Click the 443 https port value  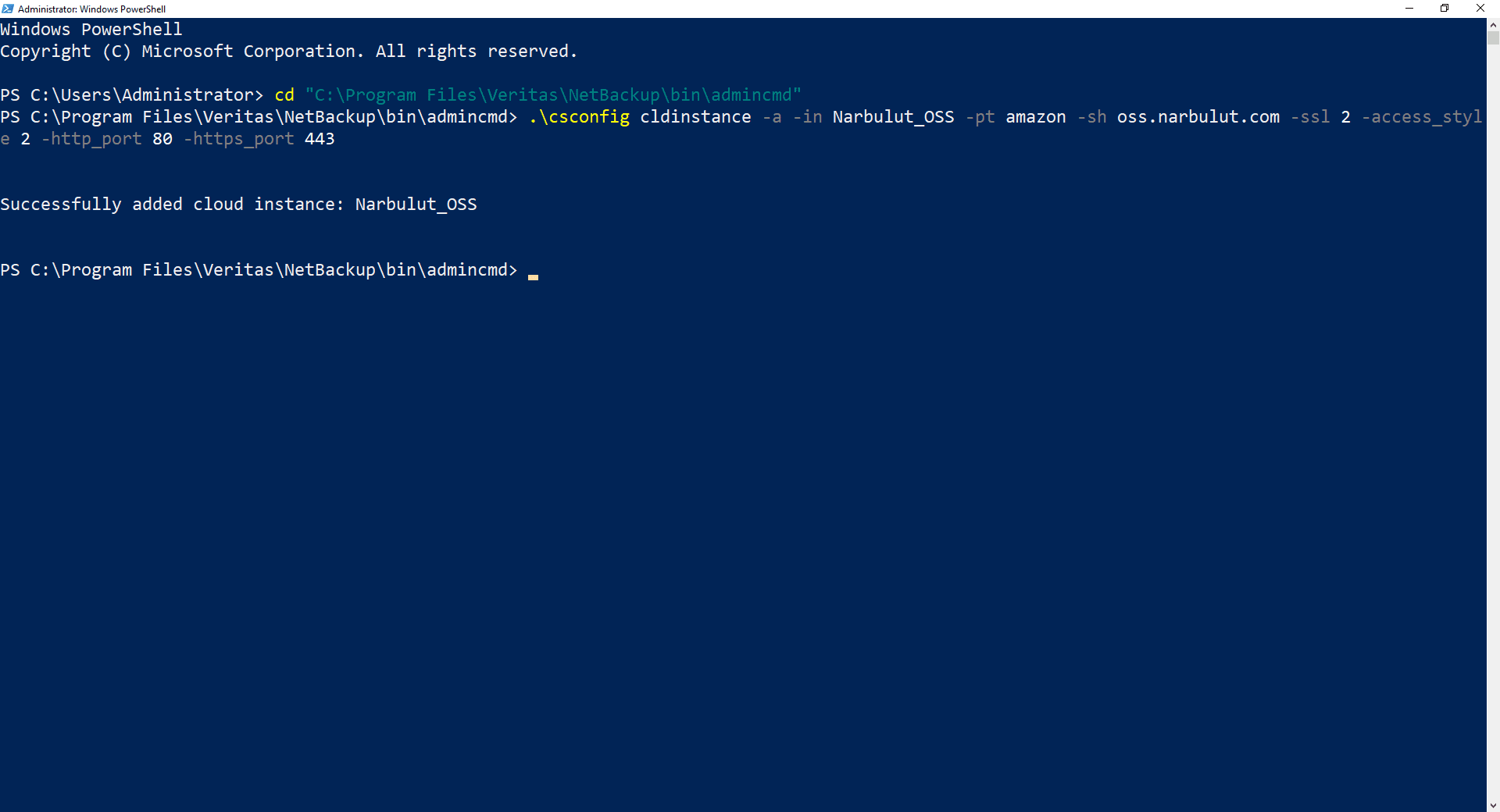click(x=320, y=139)
